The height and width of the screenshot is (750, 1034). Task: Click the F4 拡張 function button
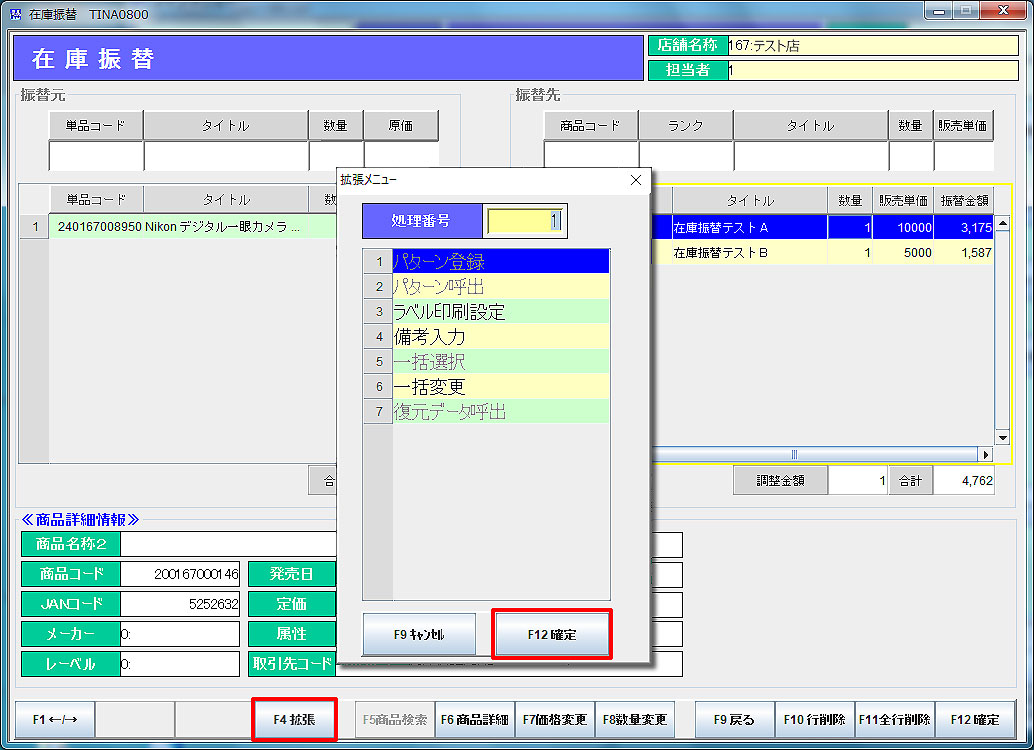[294, 719]
